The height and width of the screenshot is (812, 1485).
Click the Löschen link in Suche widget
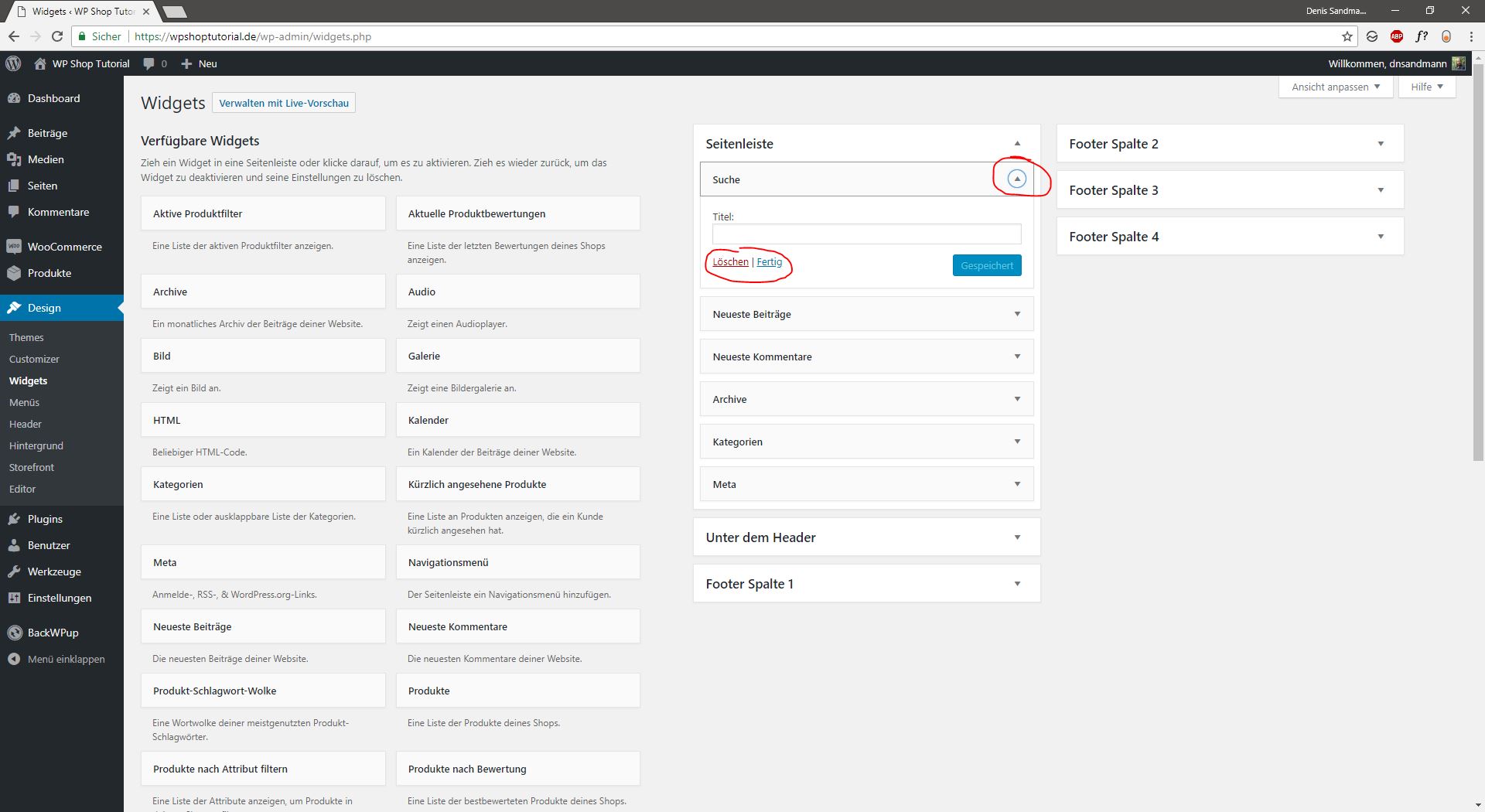coord(730,262)
